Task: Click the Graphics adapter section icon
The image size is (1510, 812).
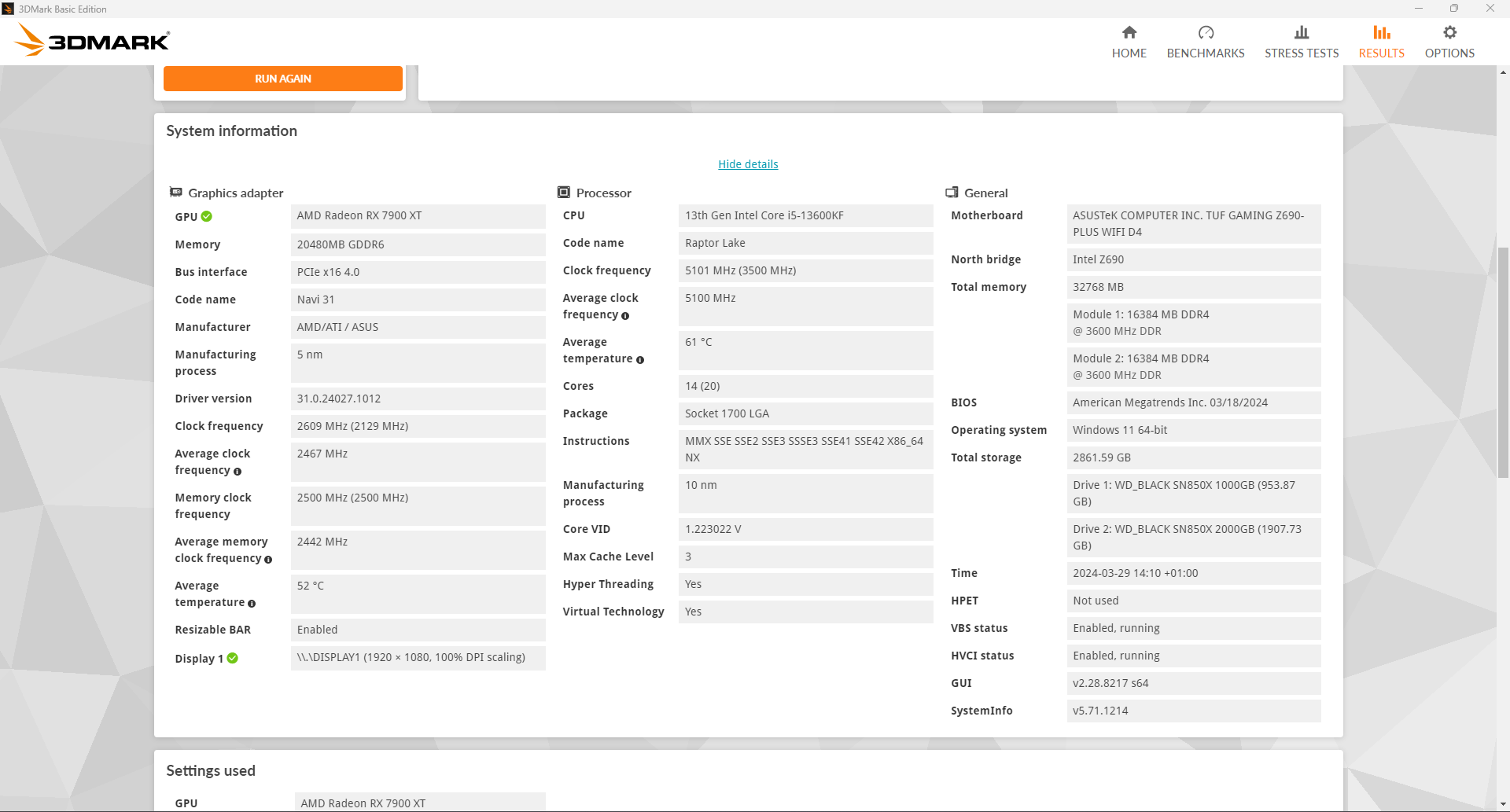Action: pyautogui.click(x=176, y=192)
